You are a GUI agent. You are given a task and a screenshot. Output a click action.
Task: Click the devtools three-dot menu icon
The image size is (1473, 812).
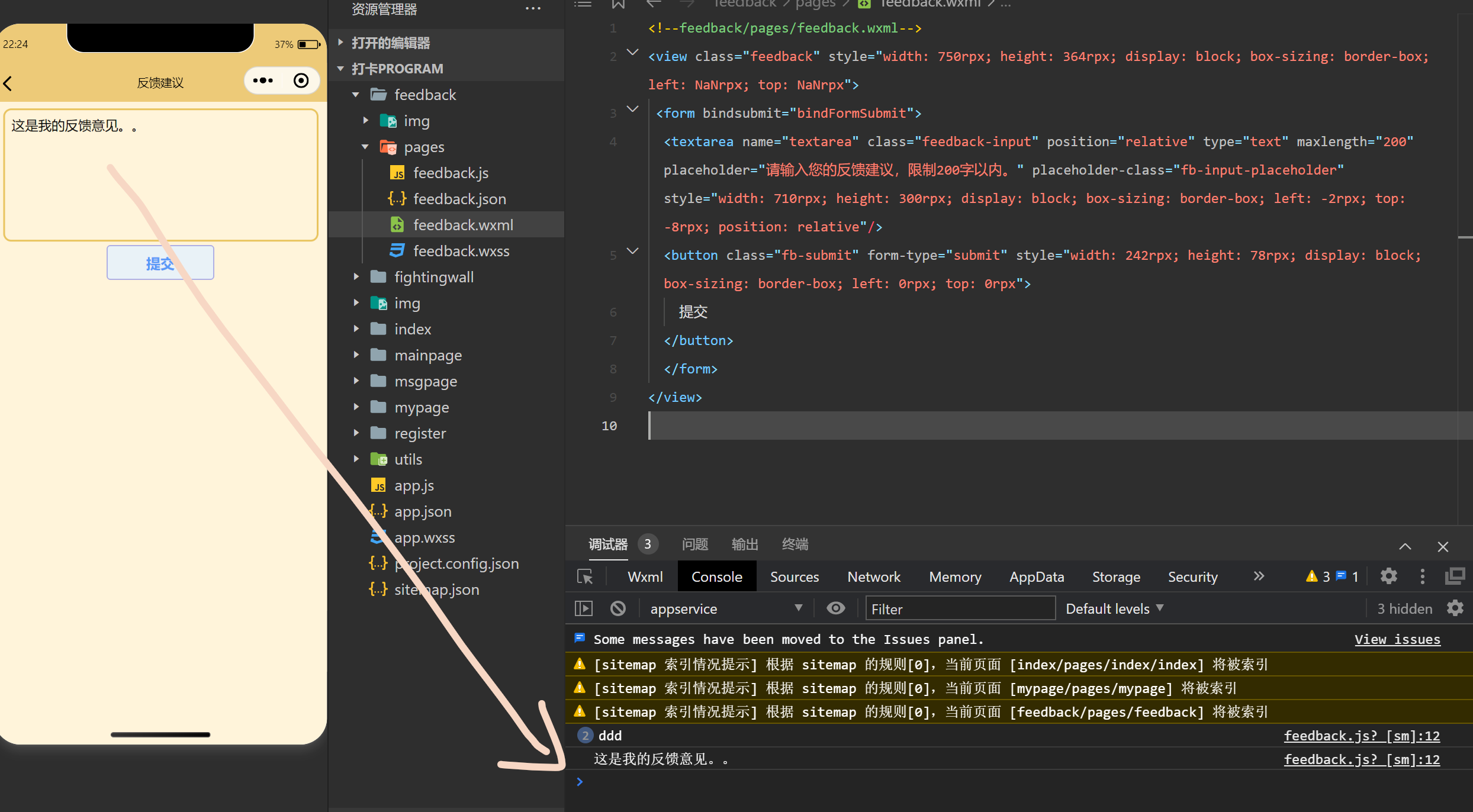coord(1422,576)
